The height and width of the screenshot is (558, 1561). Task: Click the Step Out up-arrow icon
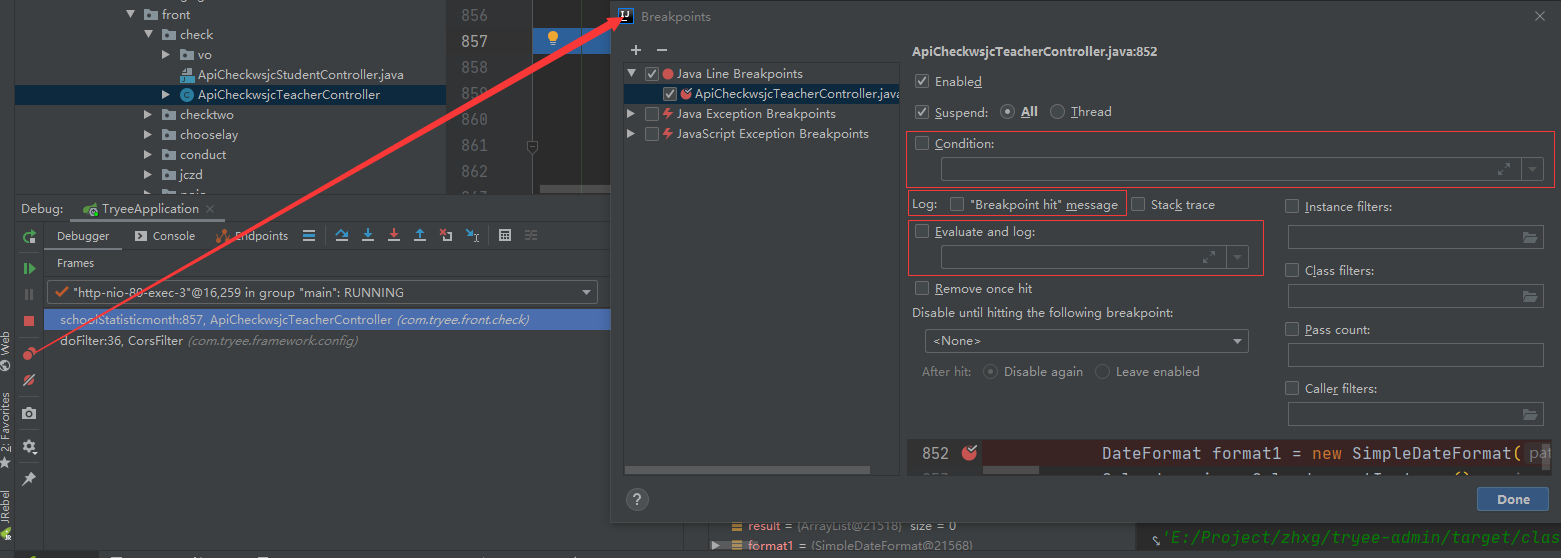coord(420,235)
